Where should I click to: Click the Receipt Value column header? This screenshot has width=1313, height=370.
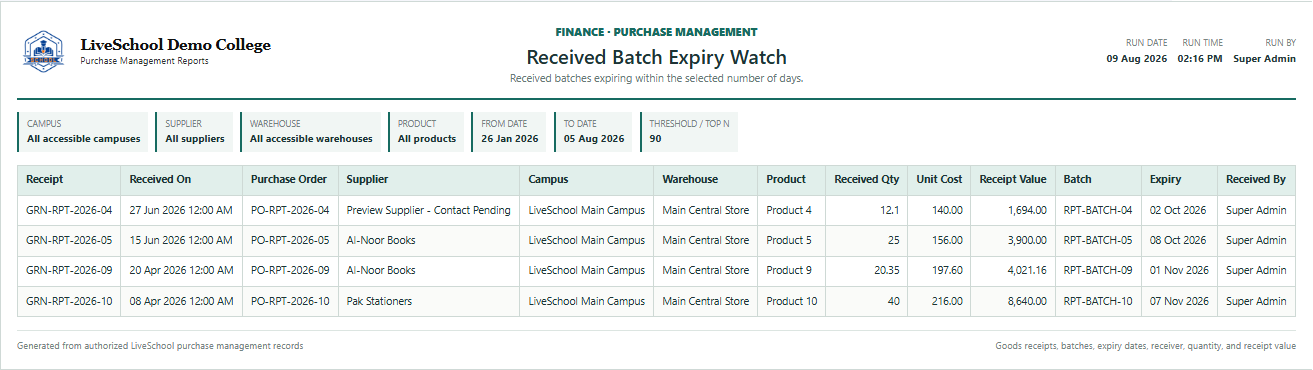click(1013, 180)
